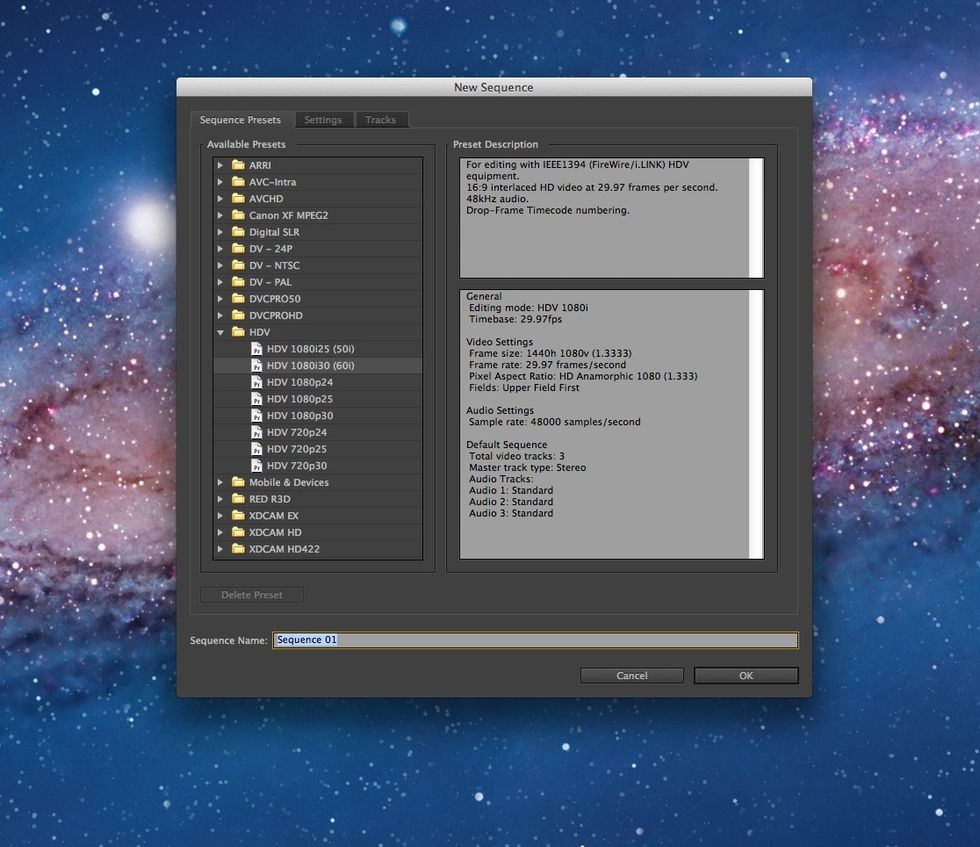The height and width of the screenshot is (847, 980).
Task: Click the Sequence Name input field
Action: [x=534, y=640]
